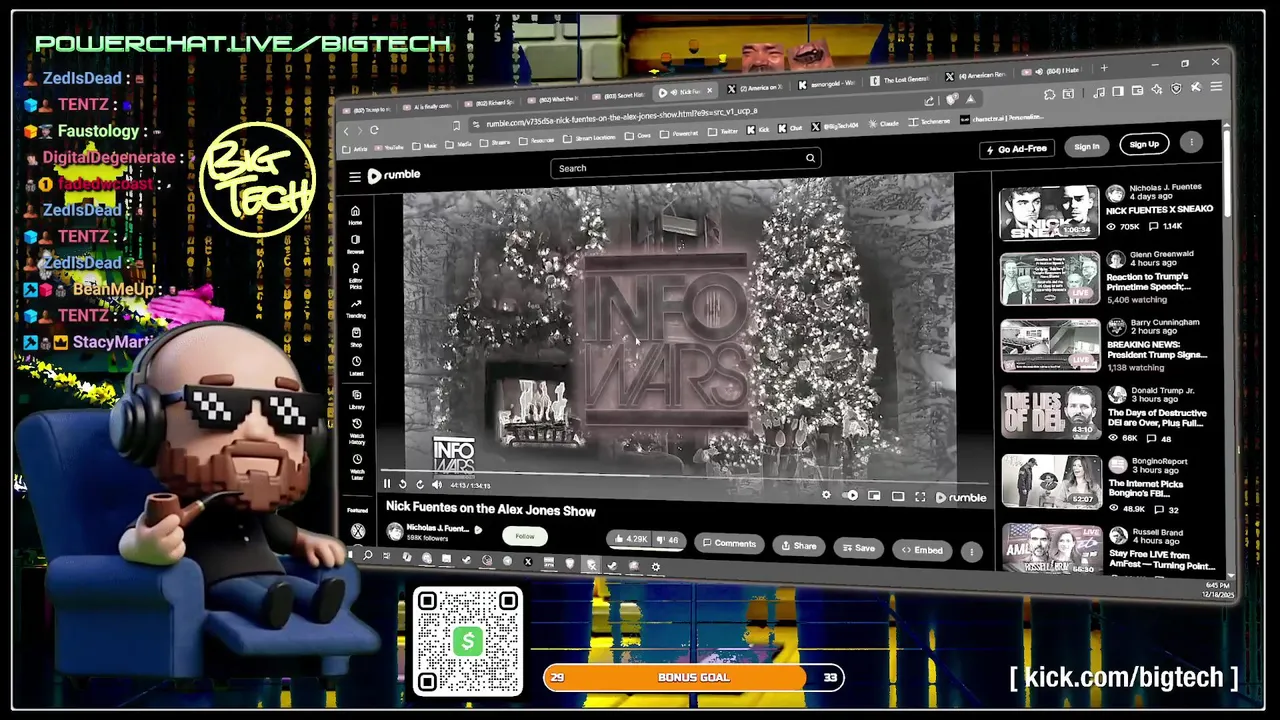Open Russell Brand Stay Free LIVE video
Screen dimensions: 1280x720
pos(1052,549)
